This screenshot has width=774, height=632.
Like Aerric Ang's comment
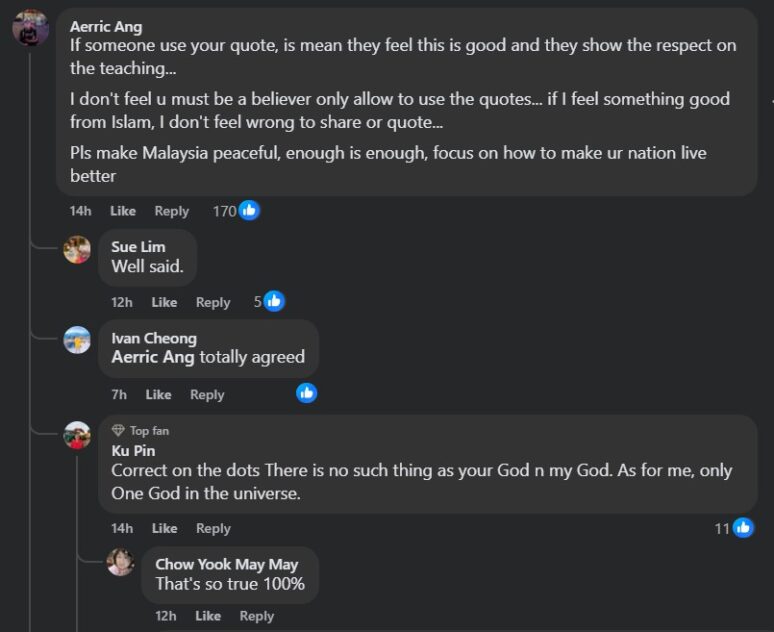coord(123,211)
